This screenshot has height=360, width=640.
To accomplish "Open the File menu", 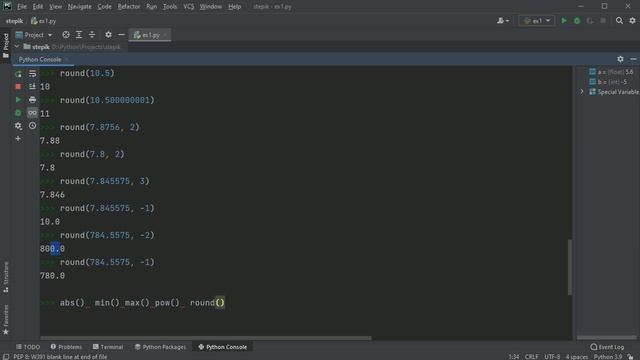I will click(22, 7).
